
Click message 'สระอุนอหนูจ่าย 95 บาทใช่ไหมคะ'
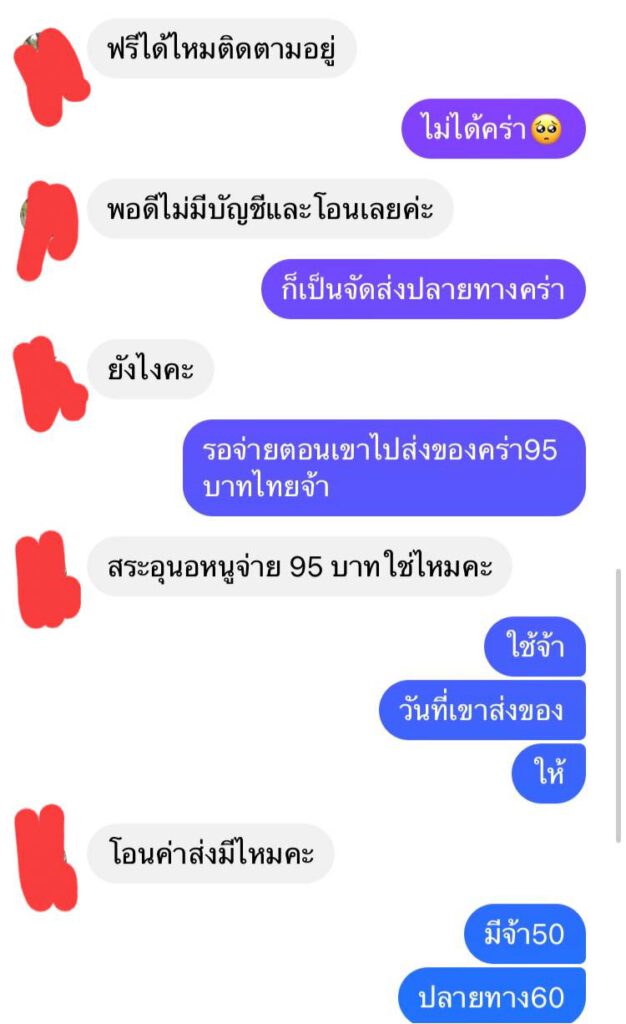[x=299, y=566]
